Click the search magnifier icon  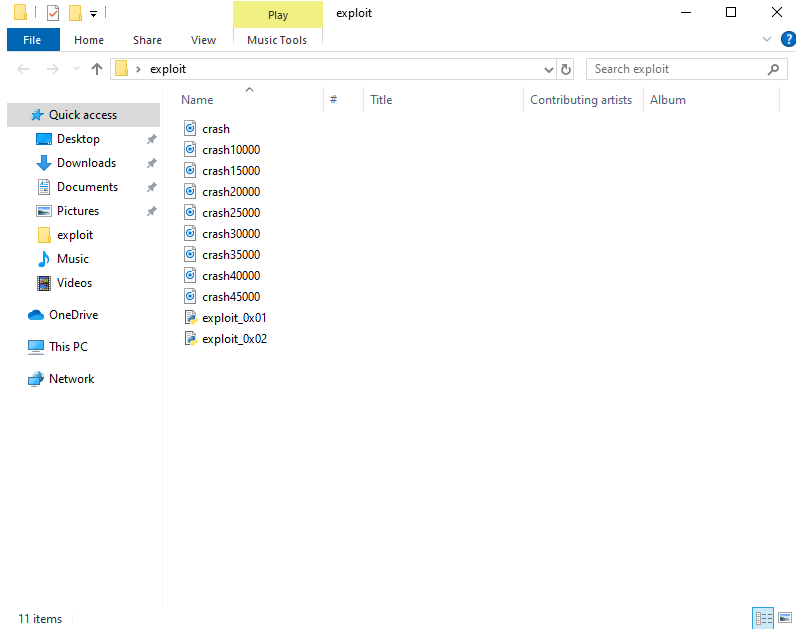(x=773, y=69)
